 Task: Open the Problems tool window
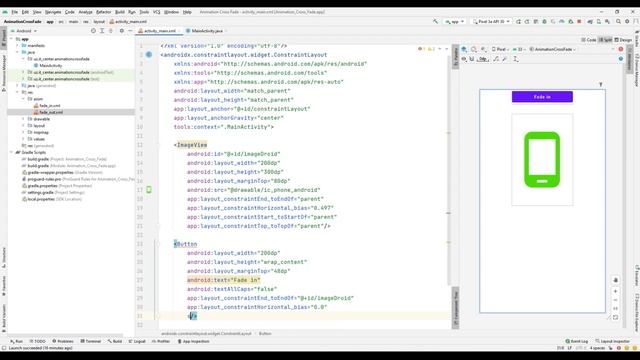pyautogui.click(x=63, y=341)
